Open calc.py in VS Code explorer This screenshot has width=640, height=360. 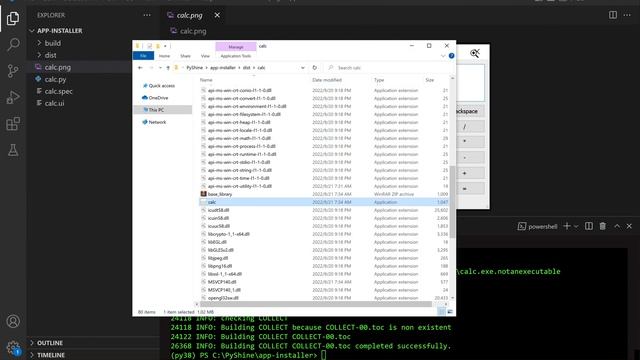click(55, 79)
